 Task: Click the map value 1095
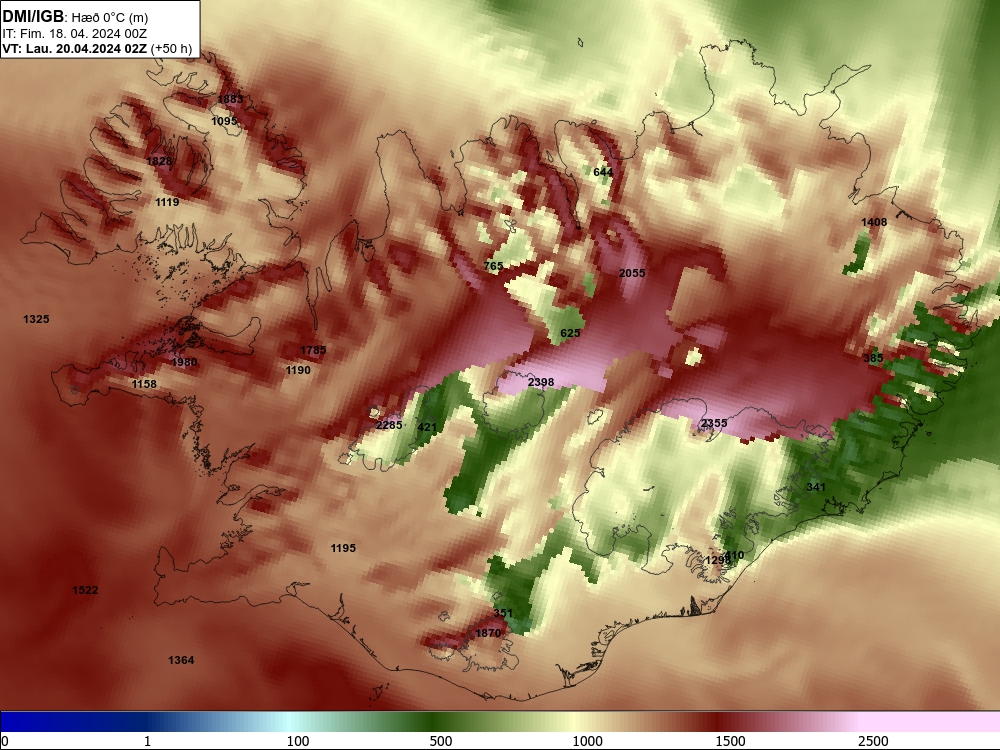[x=224, y=121]
